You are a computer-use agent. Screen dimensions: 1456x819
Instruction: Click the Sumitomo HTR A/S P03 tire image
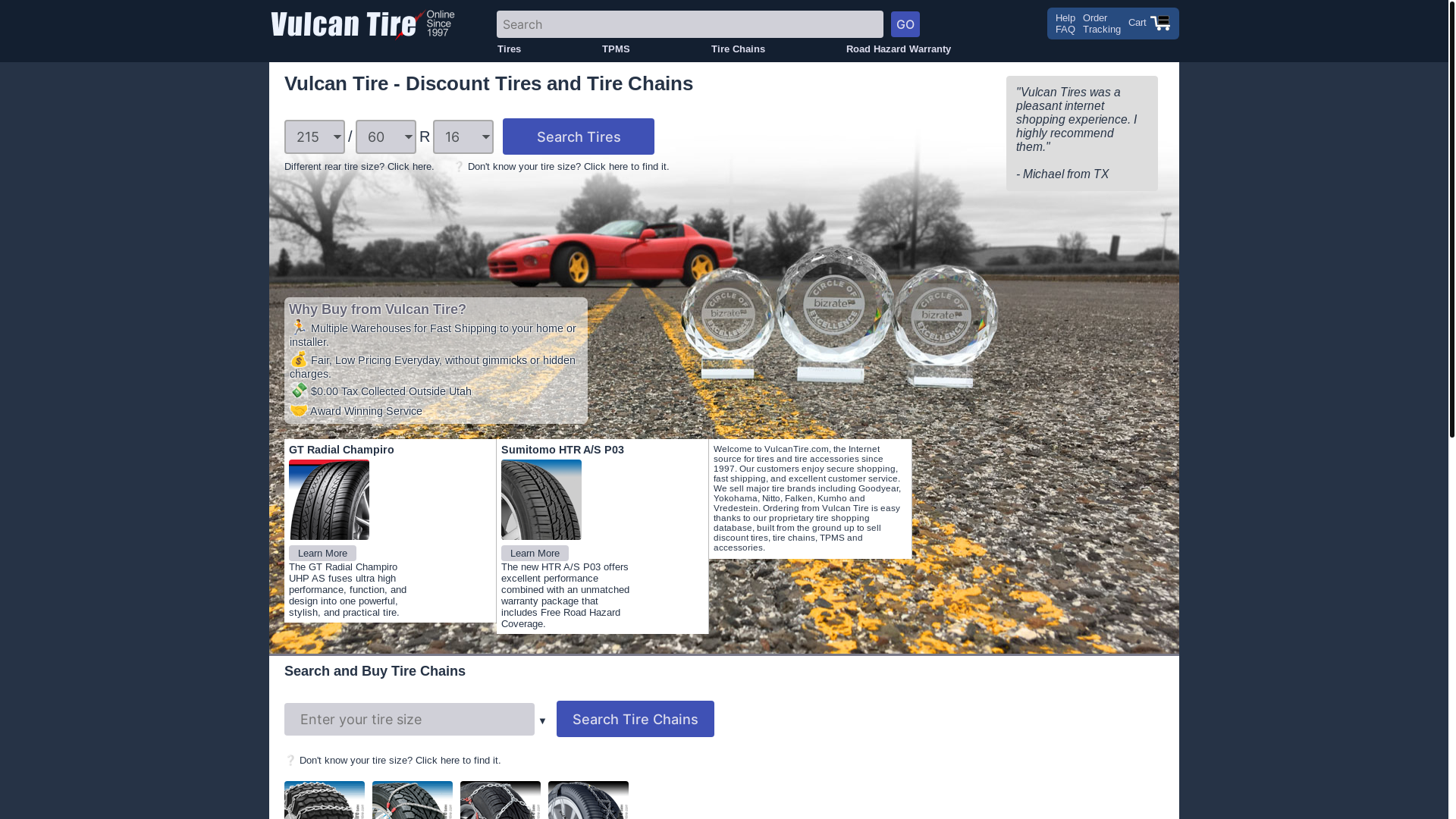tap(541, 500)
